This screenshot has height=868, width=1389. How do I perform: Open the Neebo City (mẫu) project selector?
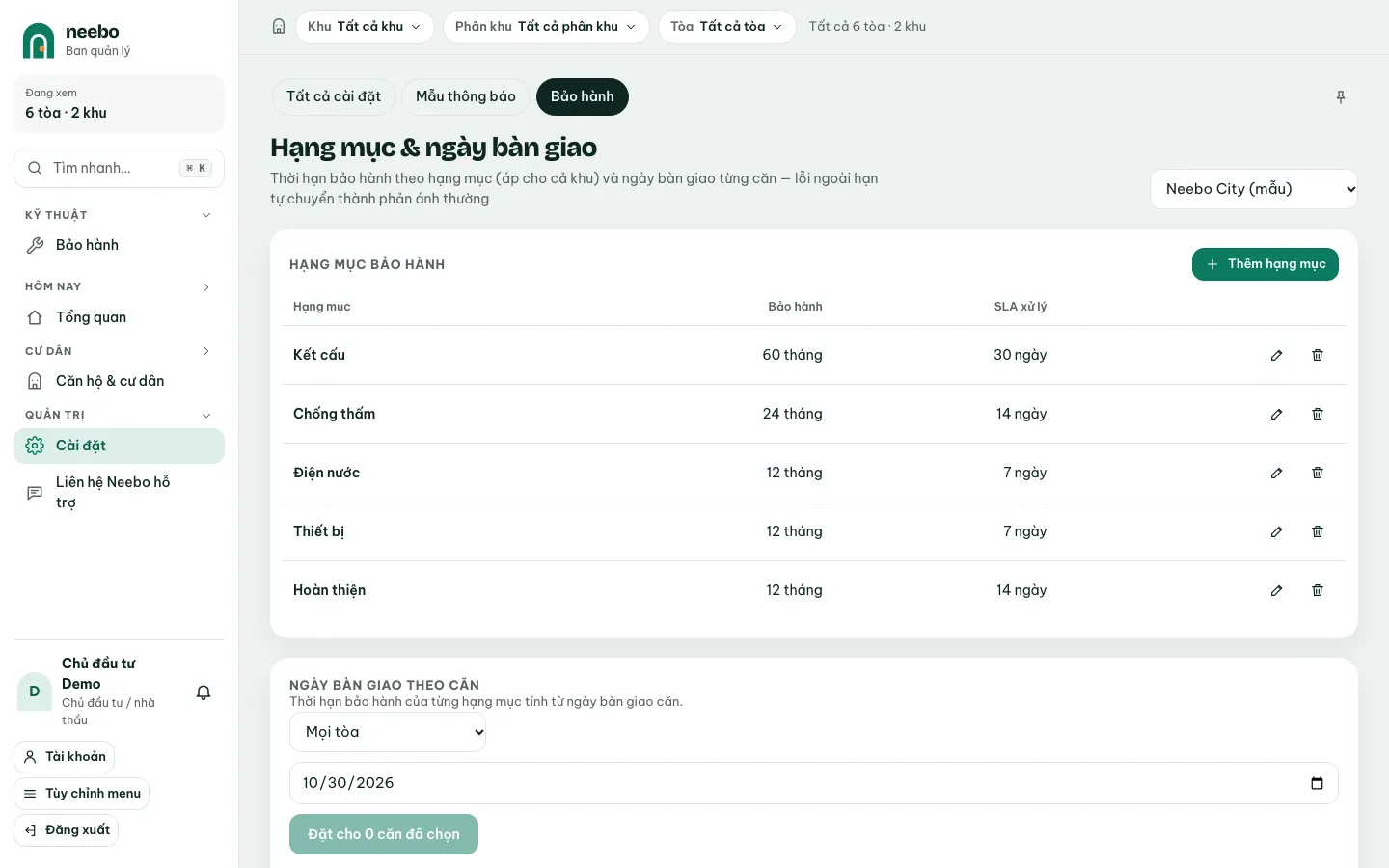(x=1254, y=189)
